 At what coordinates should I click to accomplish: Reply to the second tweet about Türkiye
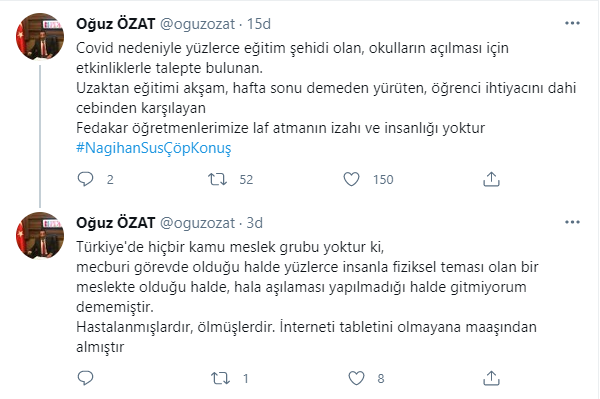[85, 378]
